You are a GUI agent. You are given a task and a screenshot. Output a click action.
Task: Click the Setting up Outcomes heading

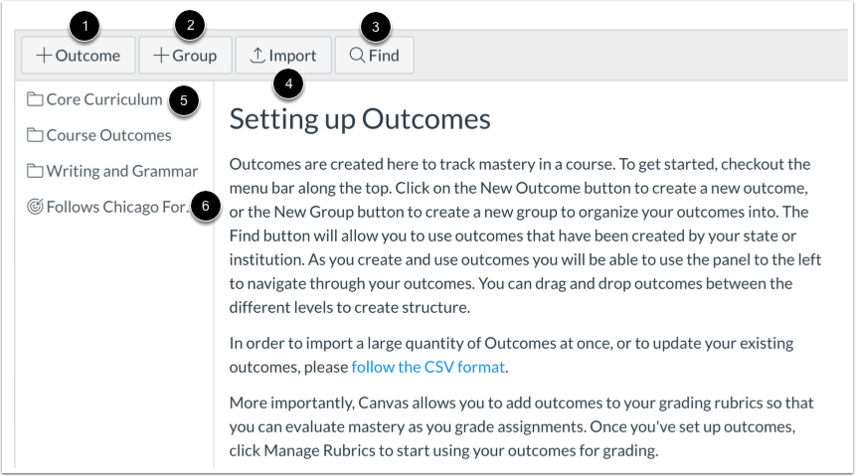point(360,119)
